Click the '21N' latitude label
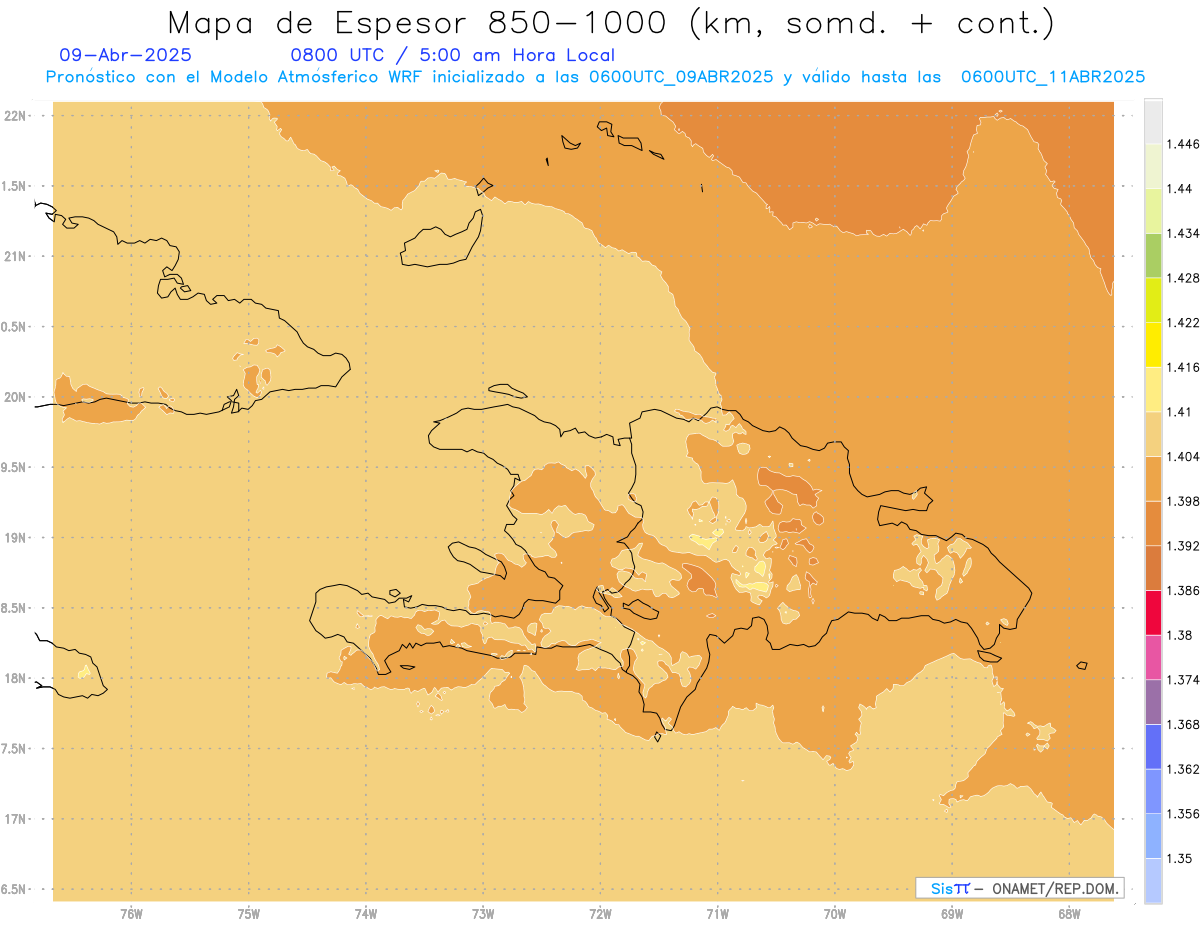 click(15, 256)
